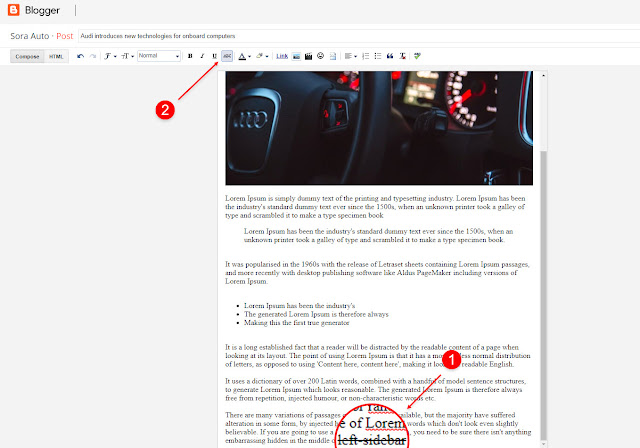The height and width of the screenshot is (448, 640).
Task: Click the post title input field
Action: click(359, 36)
